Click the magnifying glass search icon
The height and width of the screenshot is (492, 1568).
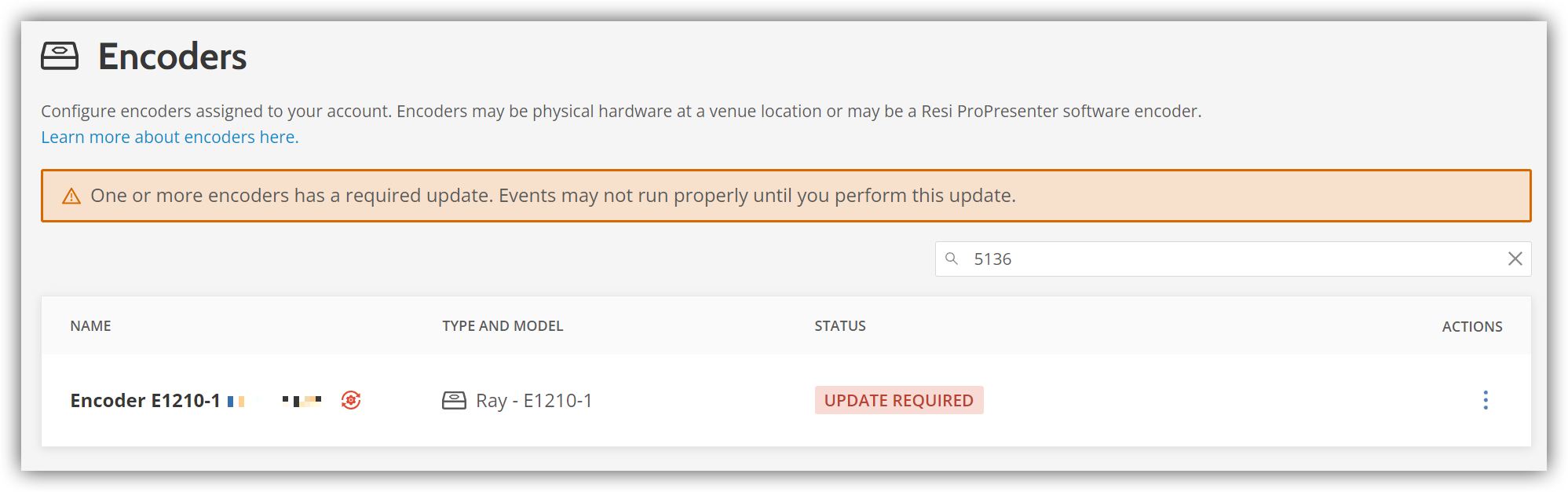(952, 259)
